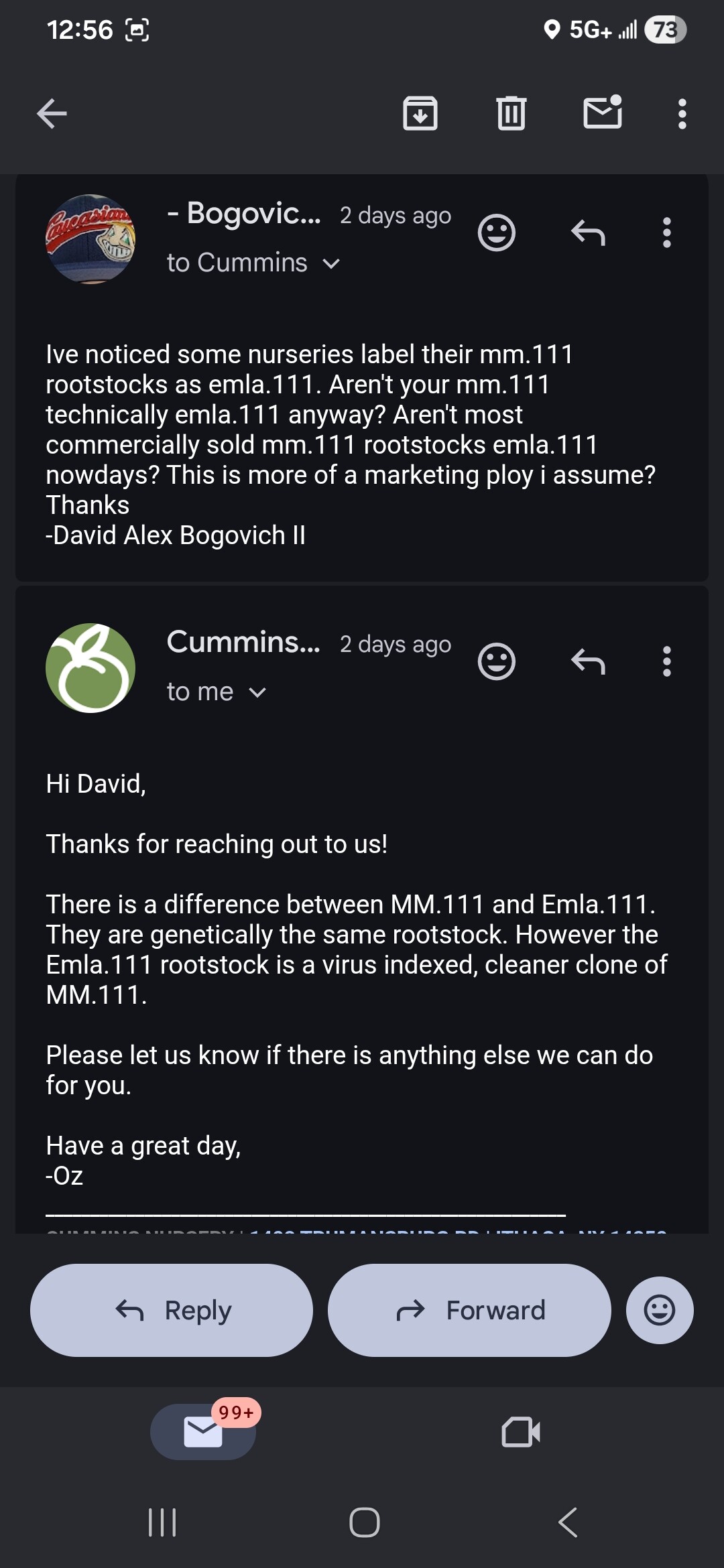724x1568 pixels.
Task: Open more options for Bogovich's message
Action: (666, 233)
